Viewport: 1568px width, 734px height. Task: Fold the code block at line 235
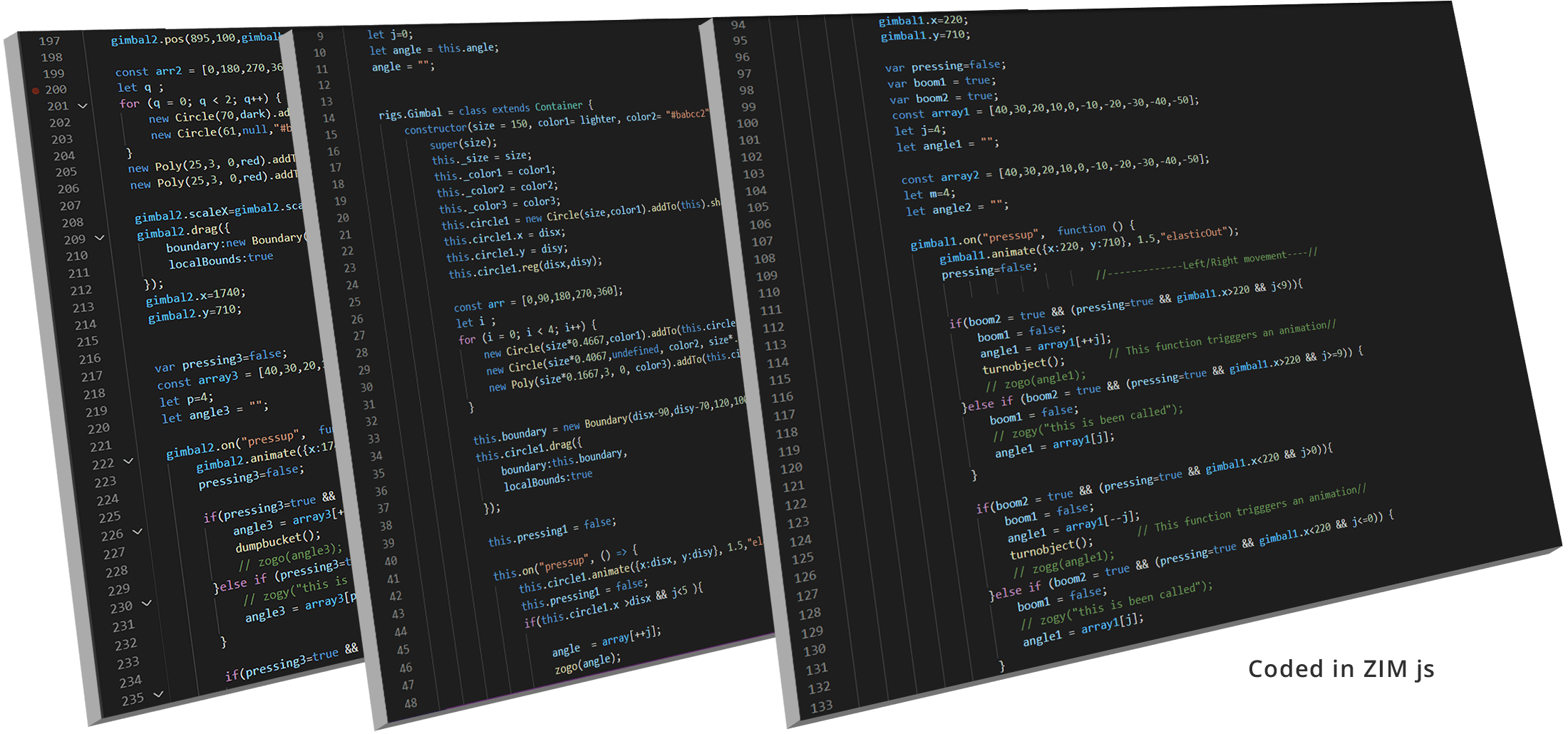pos(158,694)
